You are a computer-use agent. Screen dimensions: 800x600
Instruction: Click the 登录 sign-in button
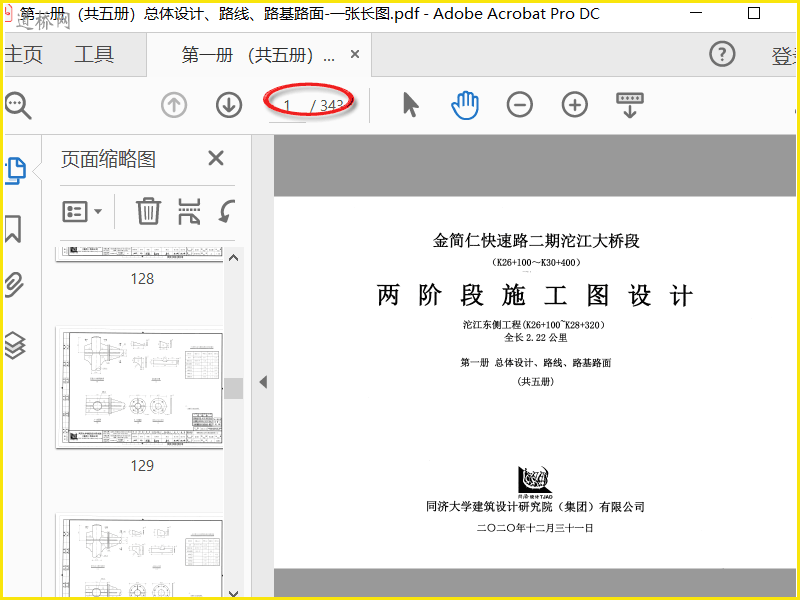(x=783, y=56)
